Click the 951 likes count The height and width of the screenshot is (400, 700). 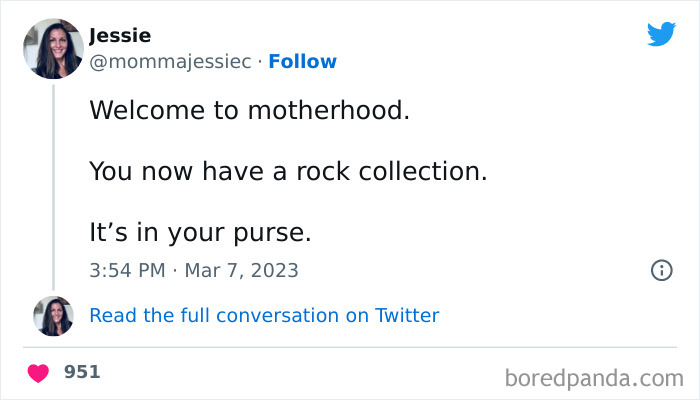(82, 372)
